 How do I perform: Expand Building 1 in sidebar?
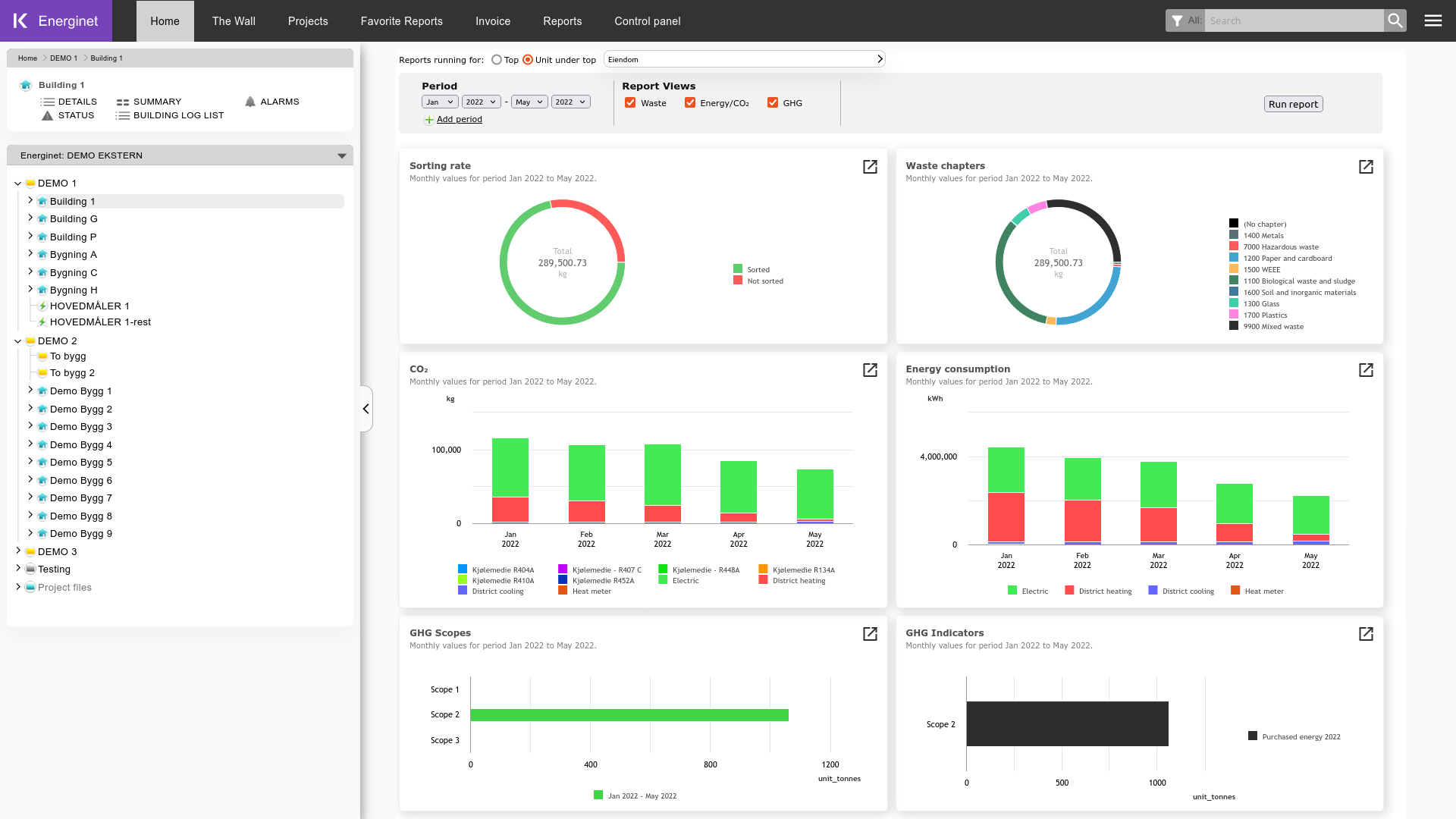point(30,201)
